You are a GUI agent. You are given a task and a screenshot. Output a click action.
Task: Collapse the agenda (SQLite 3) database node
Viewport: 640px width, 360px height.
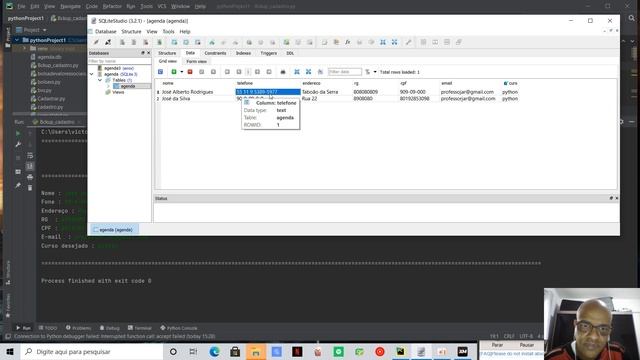coord(91,74)
